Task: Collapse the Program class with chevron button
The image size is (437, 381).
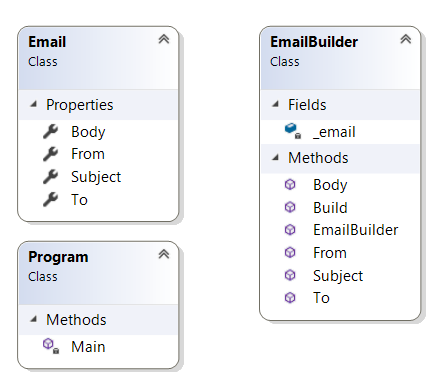Action: [164, 254]
